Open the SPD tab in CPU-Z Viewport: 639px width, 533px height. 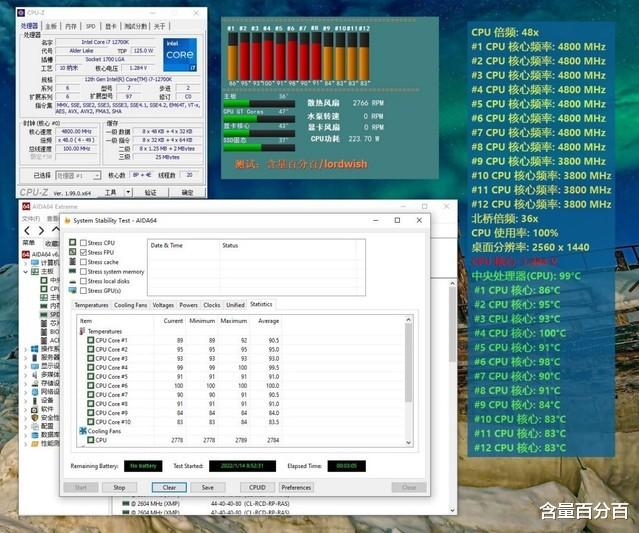pos(90,26)
